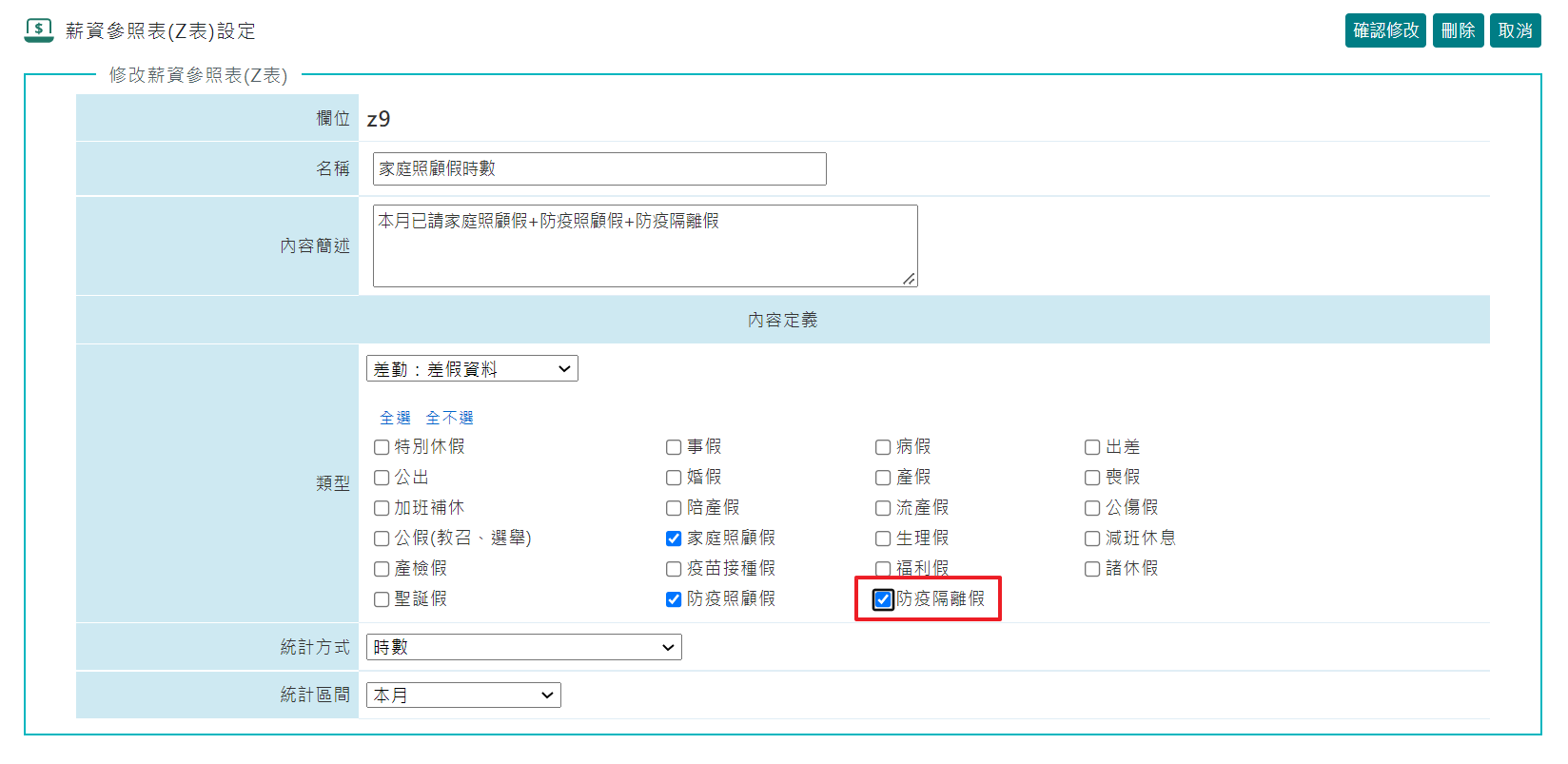Click the 全不選 link
This screenshot has width=1568, height=764.
tap(449, 418)
